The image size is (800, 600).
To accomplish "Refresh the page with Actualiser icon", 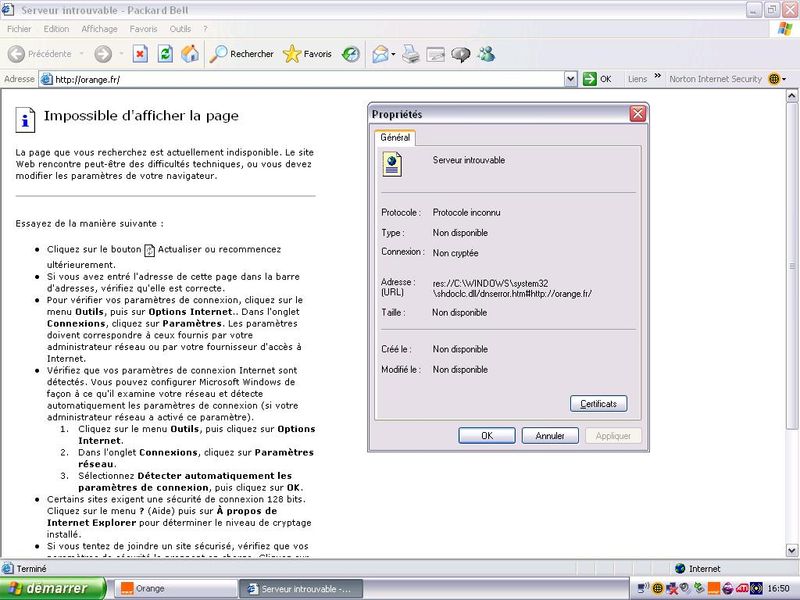I will (x=165, y=54).
